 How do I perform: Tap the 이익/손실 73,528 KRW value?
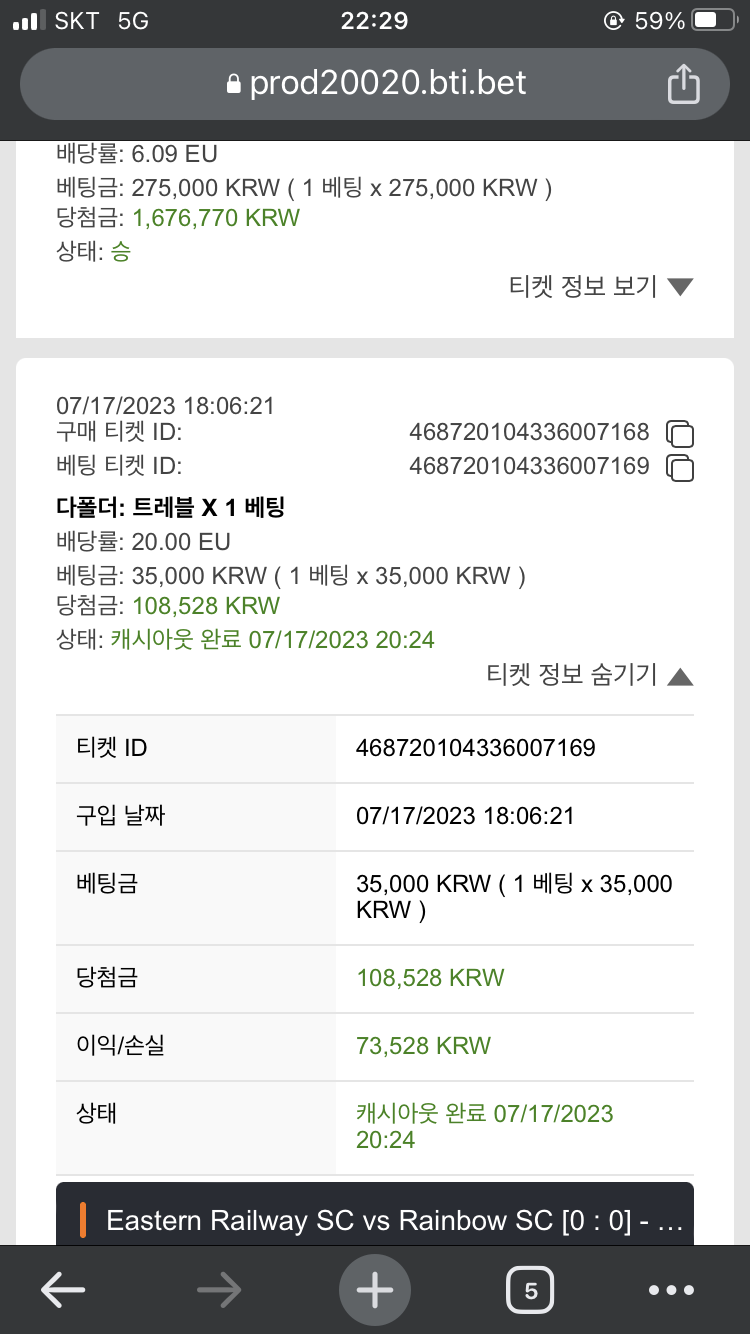pos(423,1046)
